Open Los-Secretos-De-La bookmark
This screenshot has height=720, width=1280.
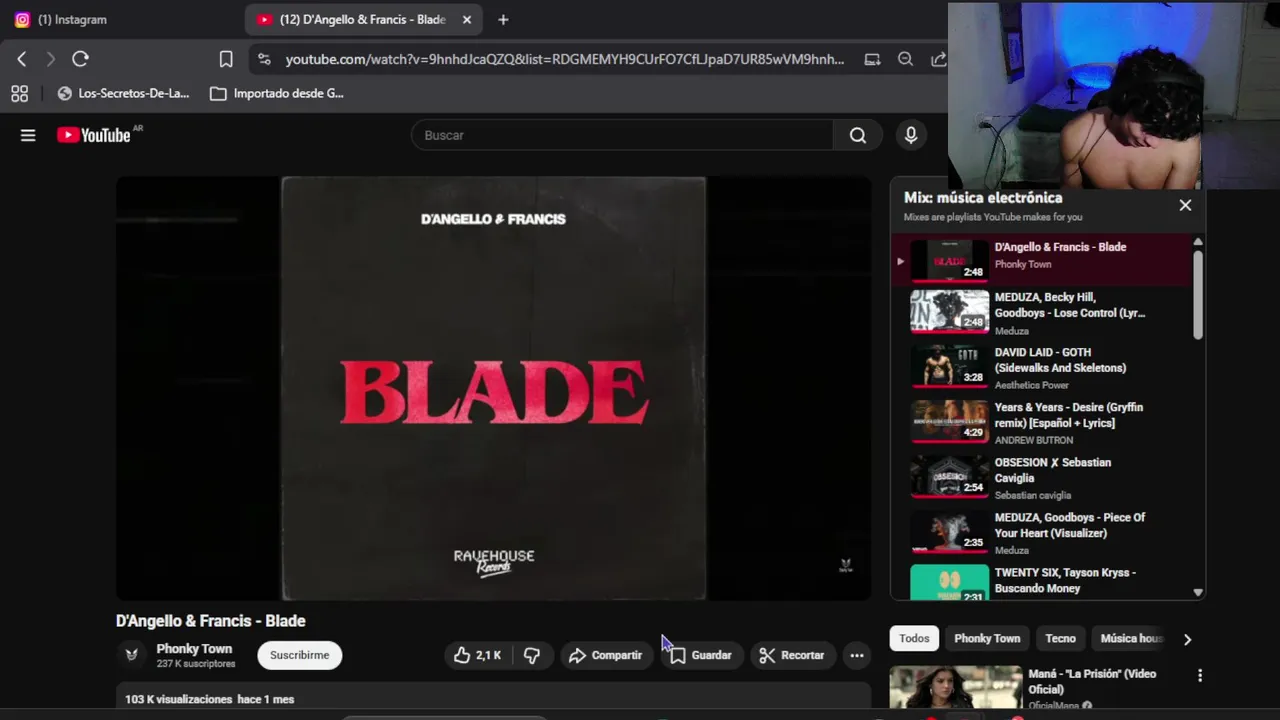(123, 93)
